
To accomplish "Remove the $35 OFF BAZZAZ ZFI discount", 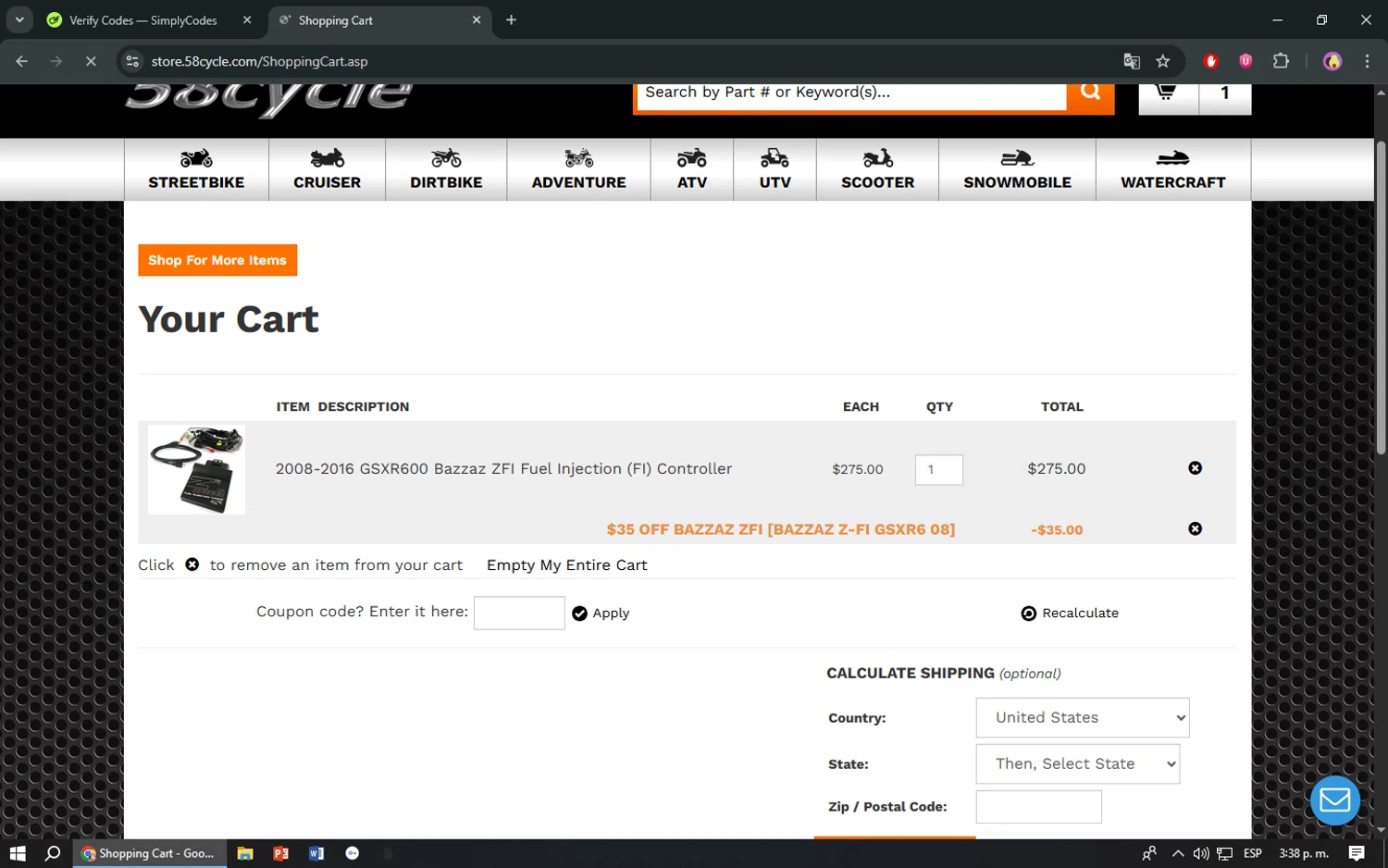I will (x=1196, y=528).
